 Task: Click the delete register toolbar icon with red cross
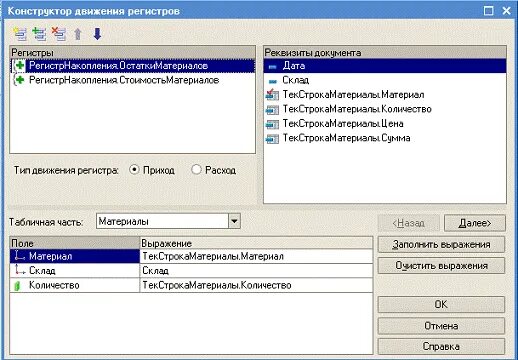pyautogui.click(x=59, y=34)
